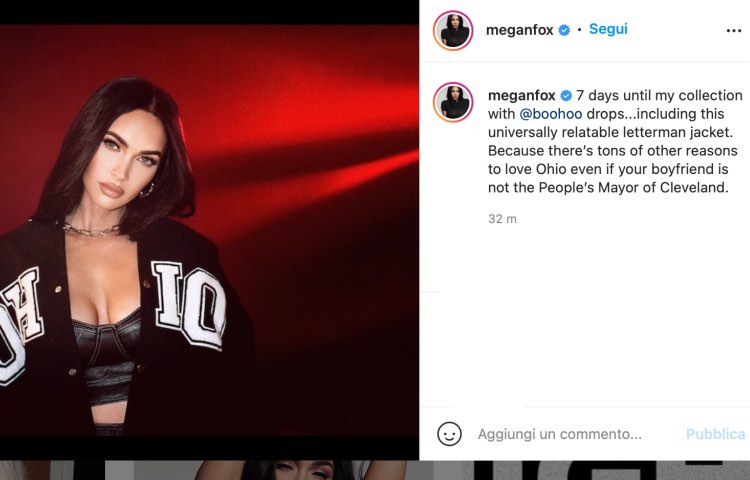Click the meganfox username in header

(520, 31)
